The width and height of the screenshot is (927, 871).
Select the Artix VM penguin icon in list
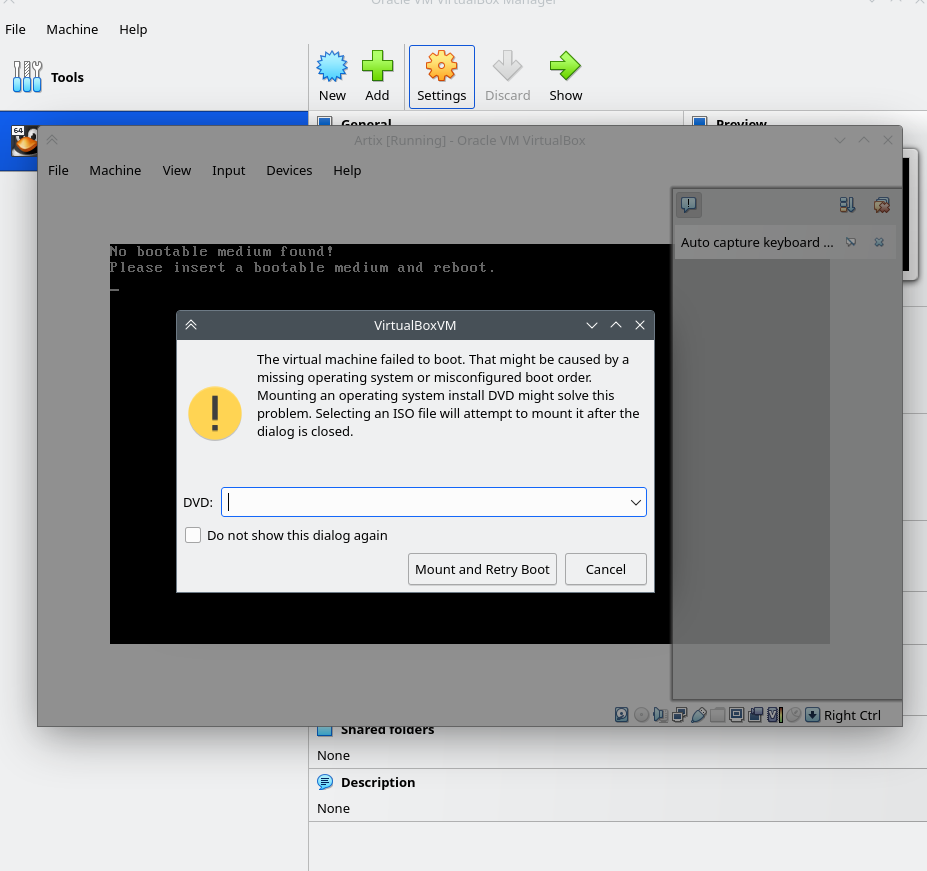click(25, 141)
